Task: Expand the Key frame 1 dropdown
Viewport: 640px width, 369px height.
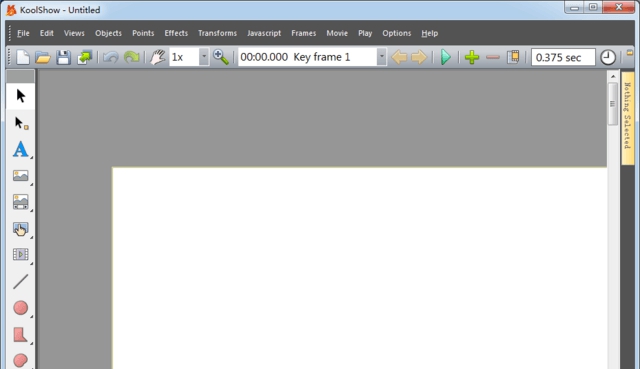Action: pyautogui.click(x=381, y=57)
